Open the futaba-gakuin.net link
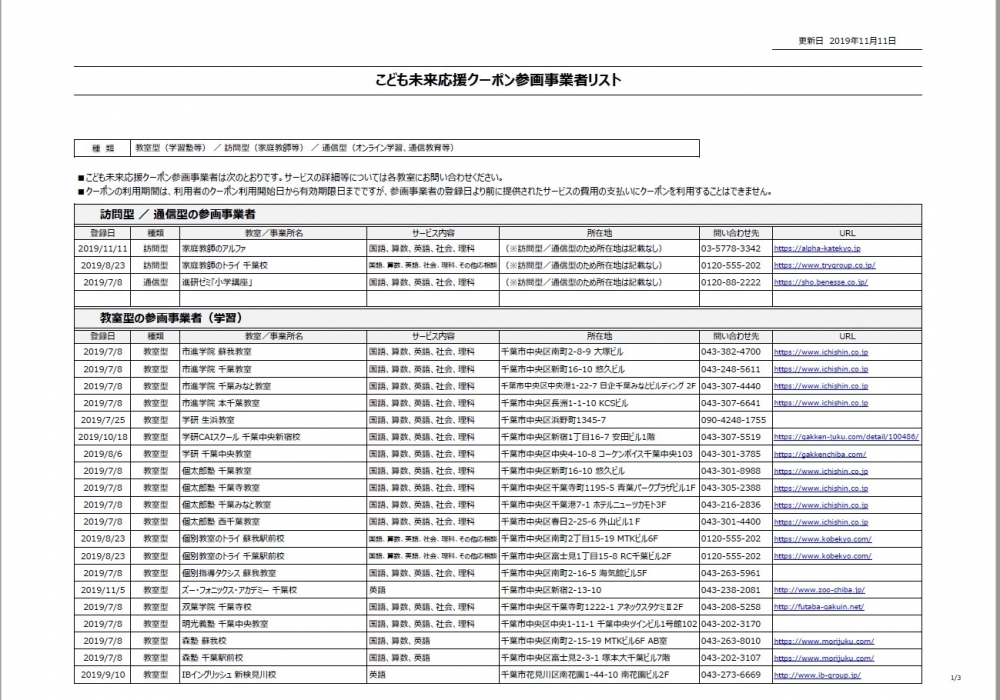Viewport: 1000px width, 700px height. pyautogui.click(x=819, y=607)
